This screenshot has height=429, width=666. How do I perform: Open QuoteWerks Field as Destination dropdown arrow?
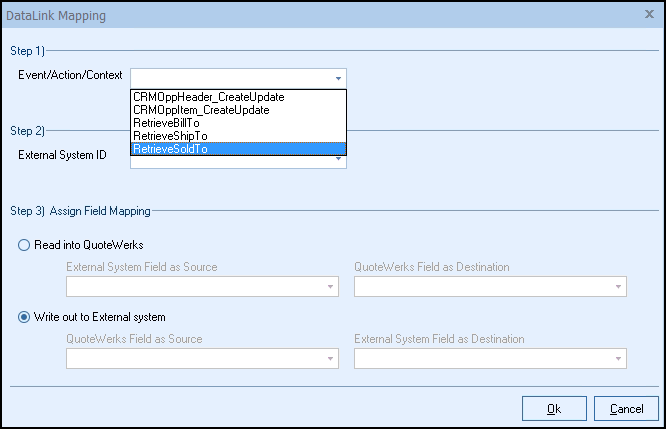618,287
